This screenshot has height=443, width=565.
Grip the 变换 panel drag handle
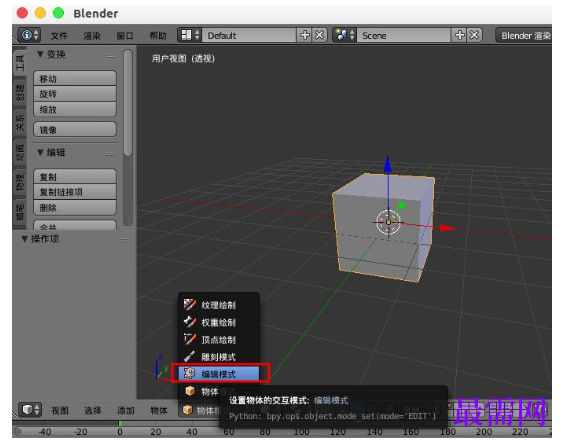coord(110,55)
